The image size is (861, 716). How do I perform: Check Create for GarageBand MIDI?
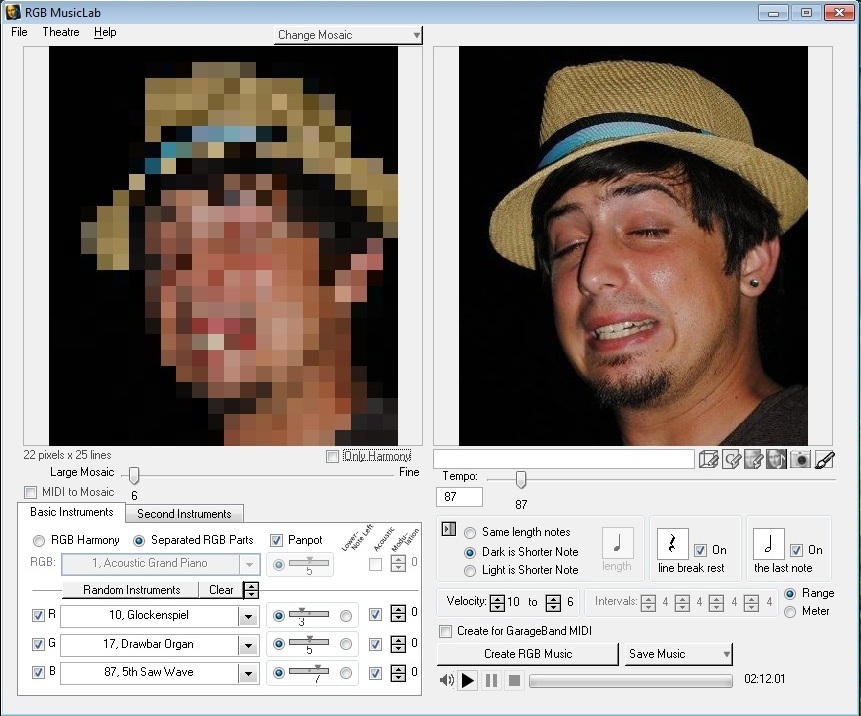pos(446,631)
